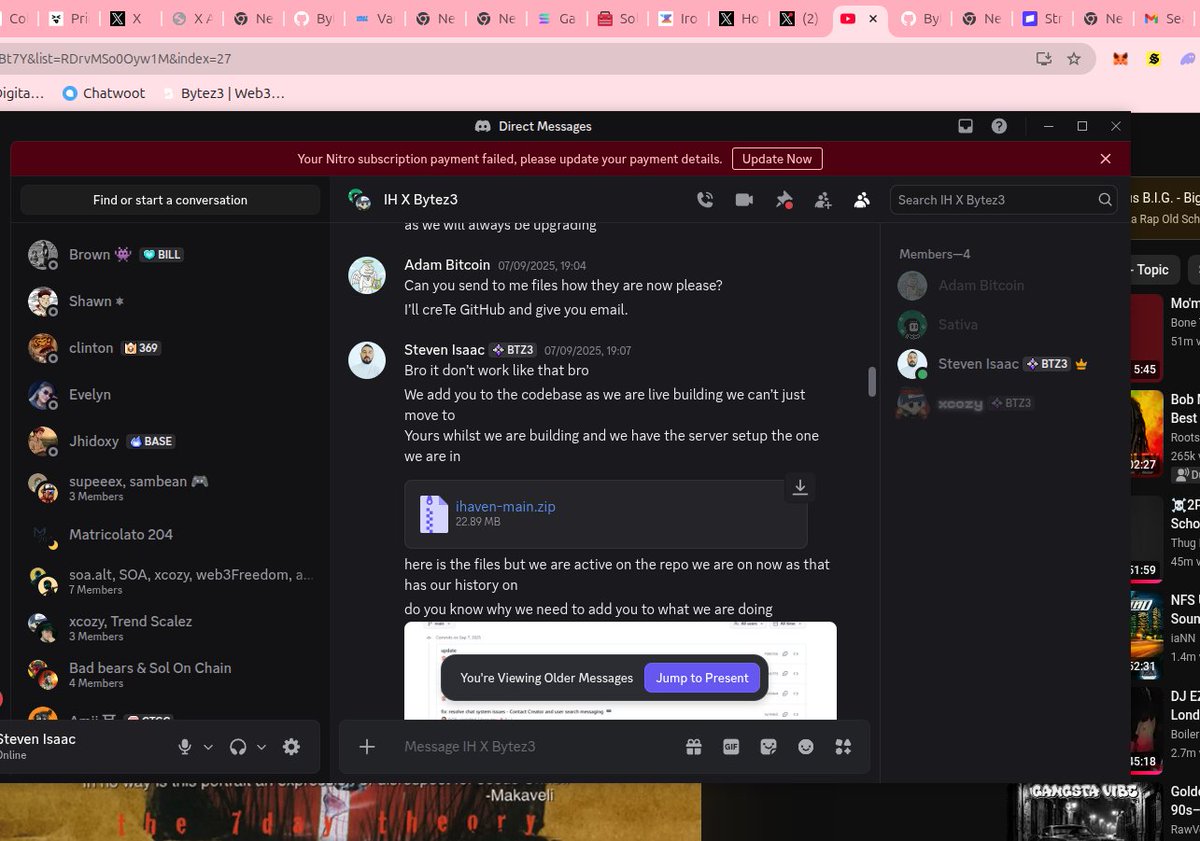Mute the microphone
Viewport: 1200px width, 841px height.
184,747
